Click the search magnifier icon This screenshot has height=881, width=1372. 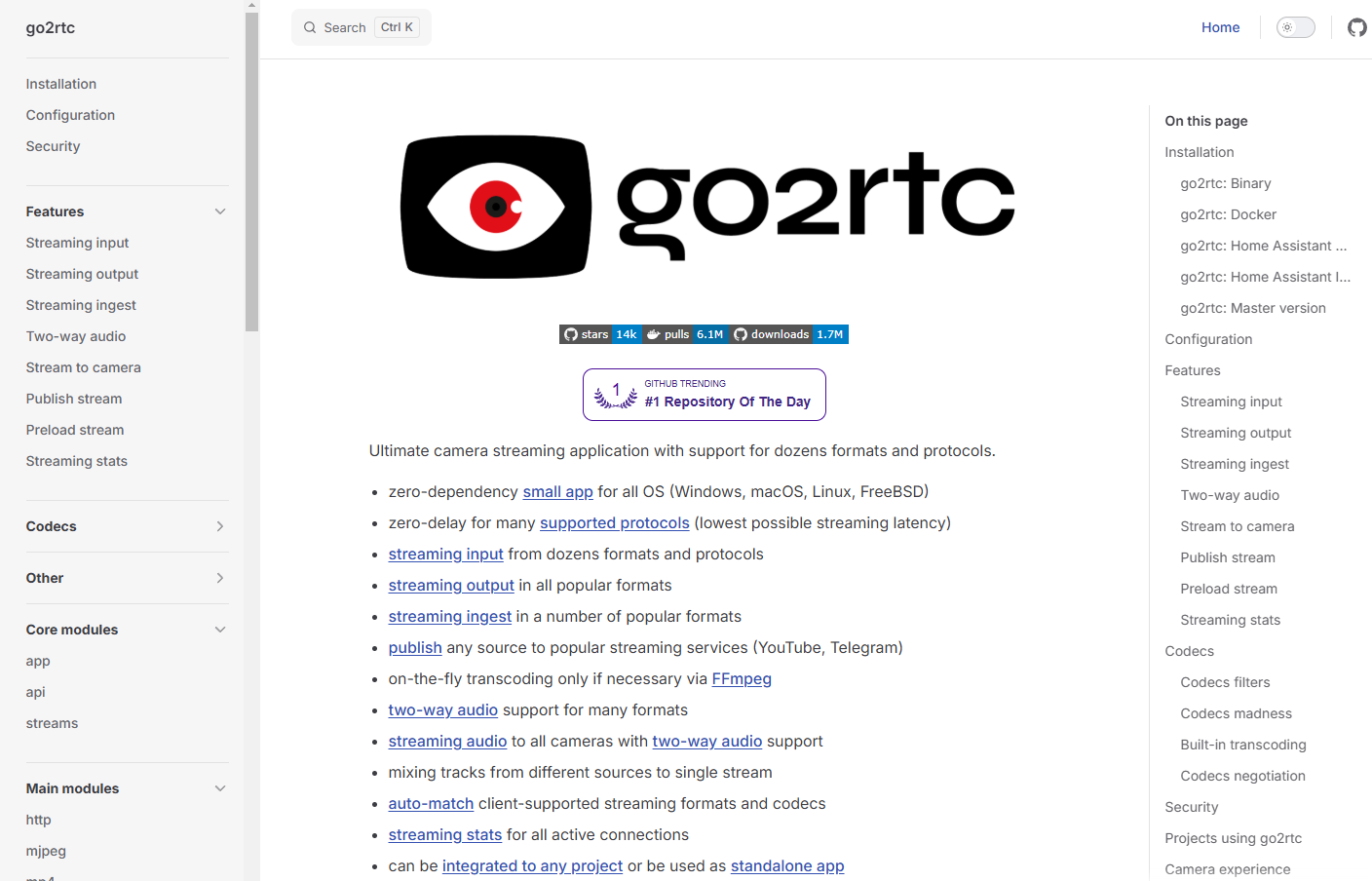coord(310,27)
